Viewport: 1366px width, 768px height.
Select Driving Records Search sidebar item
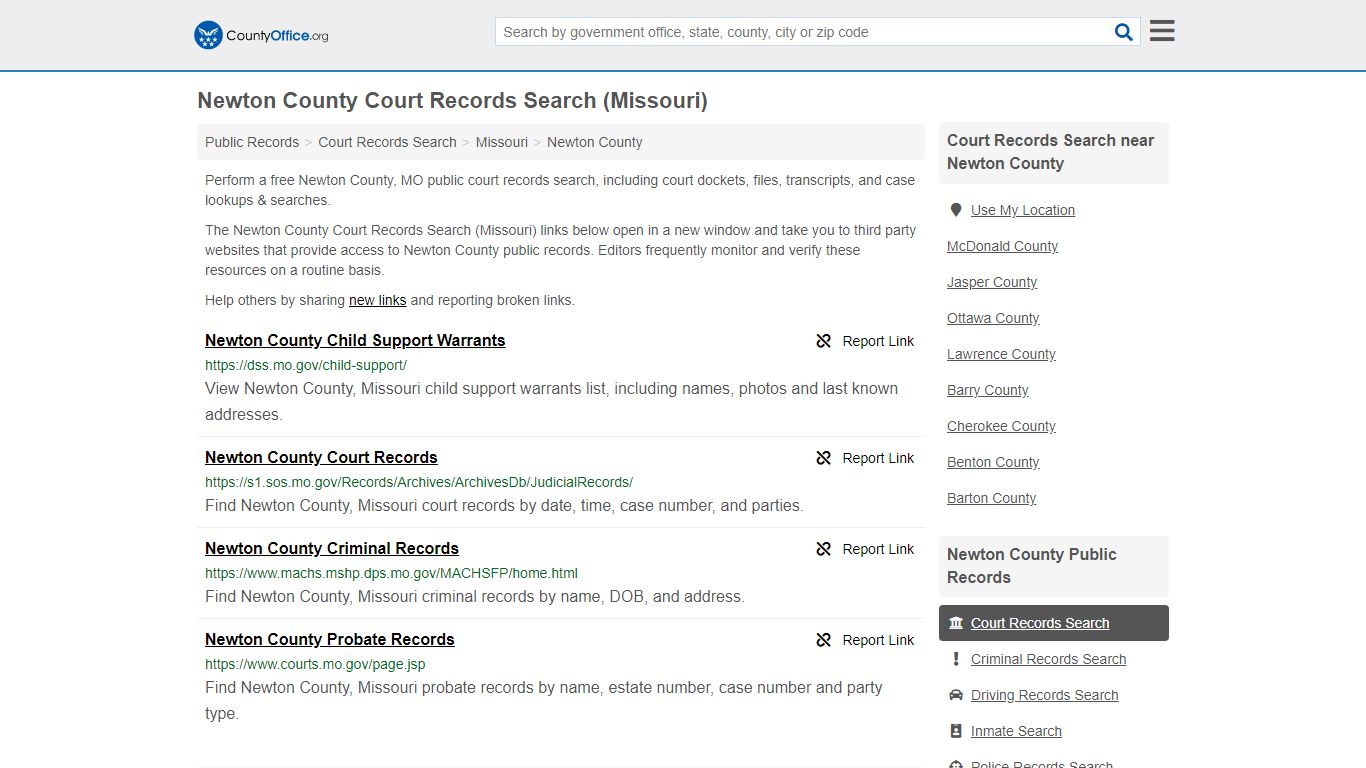tap(1044, 695)
